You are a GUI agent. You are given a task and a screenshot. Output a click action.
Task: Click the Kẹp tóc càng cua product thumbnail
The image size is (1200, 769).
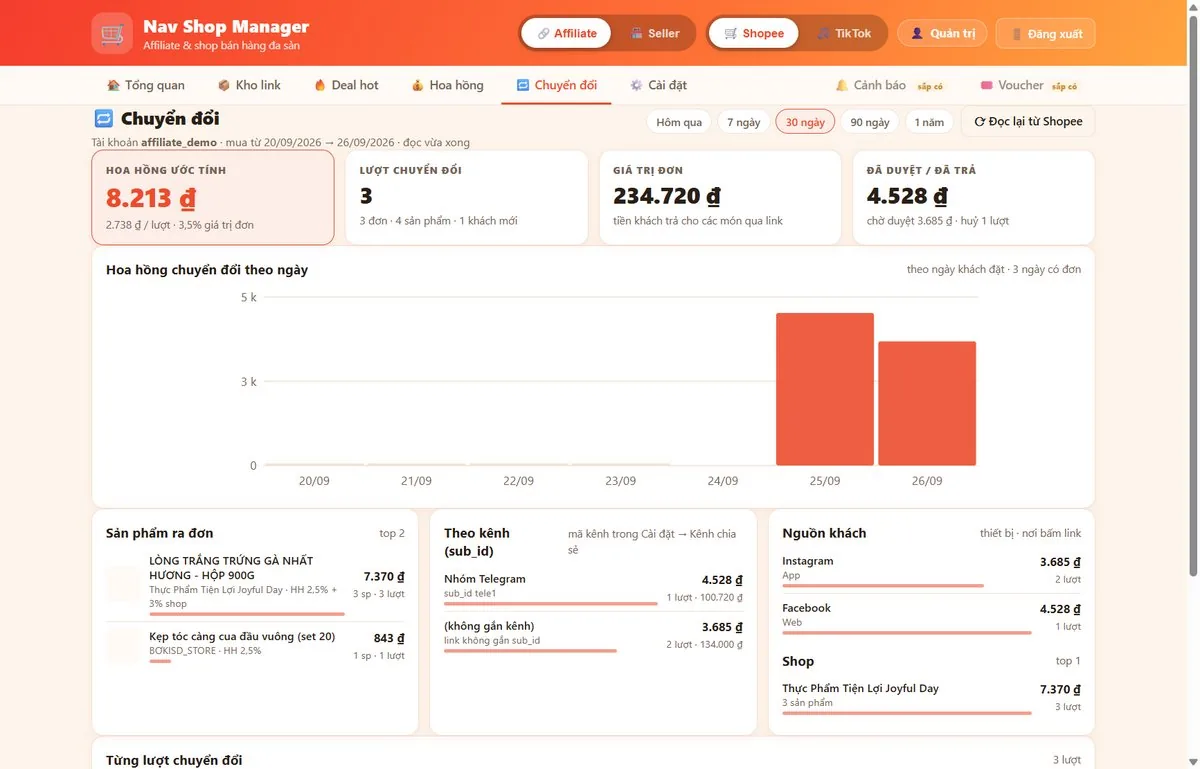(124, 646)
